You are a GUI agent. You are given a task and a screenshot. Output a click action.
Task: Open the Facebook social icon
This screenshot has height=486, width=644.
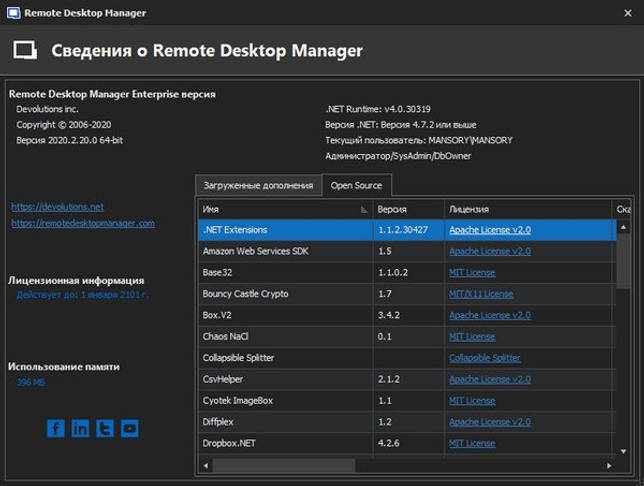pyautogui.click(x=55, y=429)
